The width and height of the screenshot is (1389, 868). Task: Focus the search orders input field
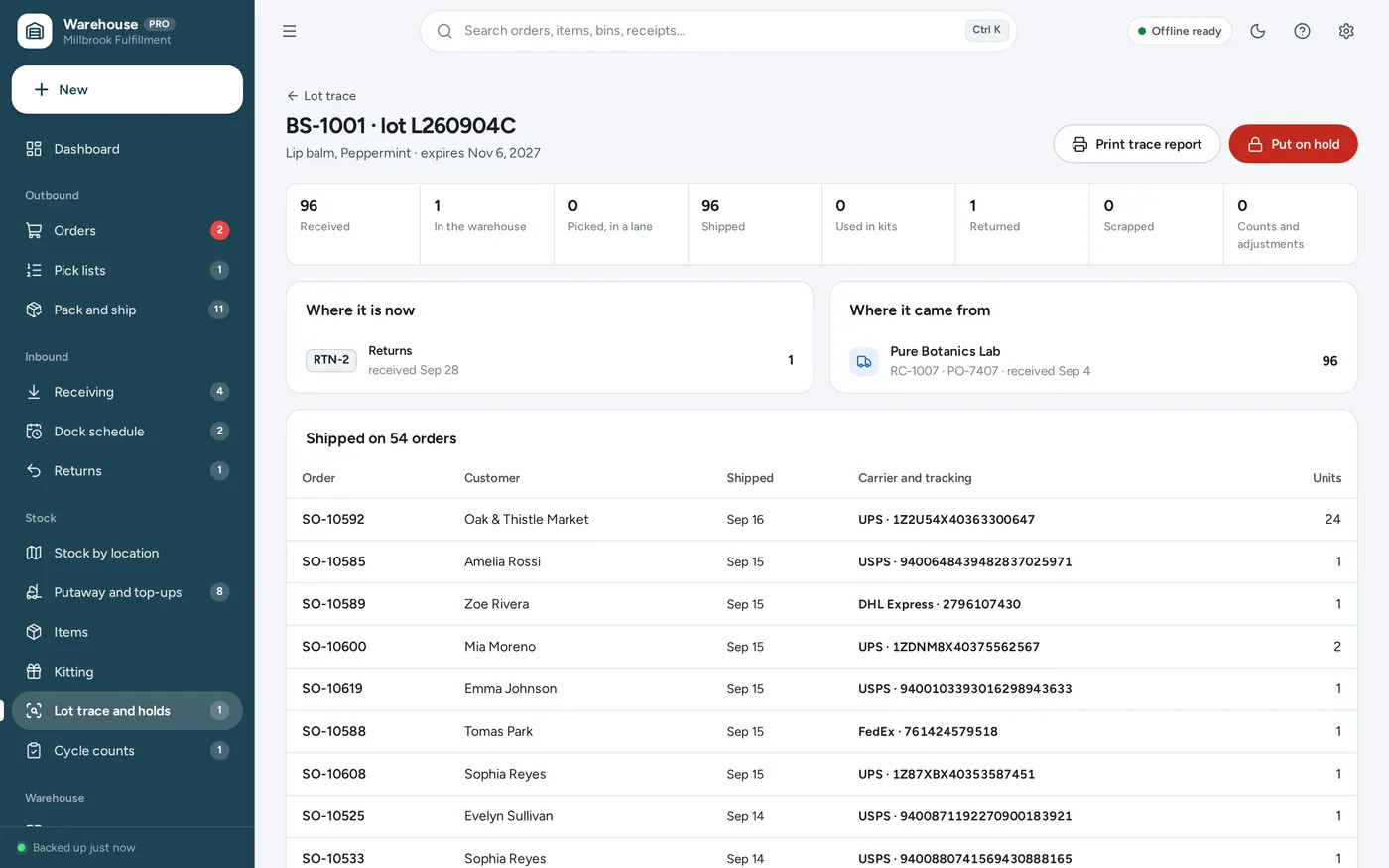pos(718,31)
